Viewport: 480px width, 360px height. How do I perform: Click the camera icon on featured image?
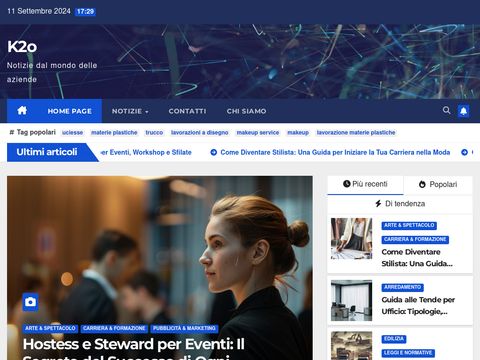30,302
